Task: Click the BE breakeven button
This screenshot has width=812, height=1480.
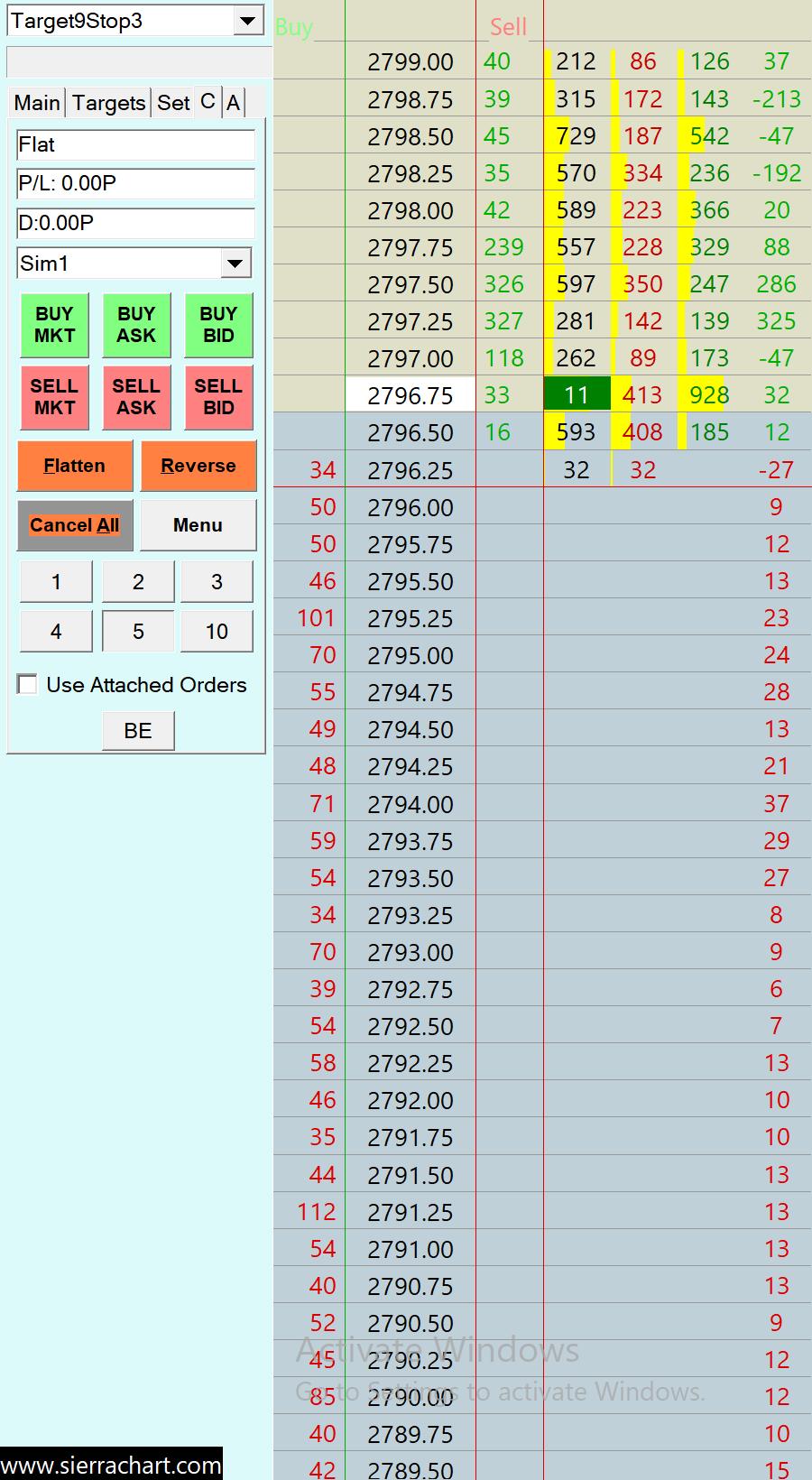Action: click(x=138, y=731)
